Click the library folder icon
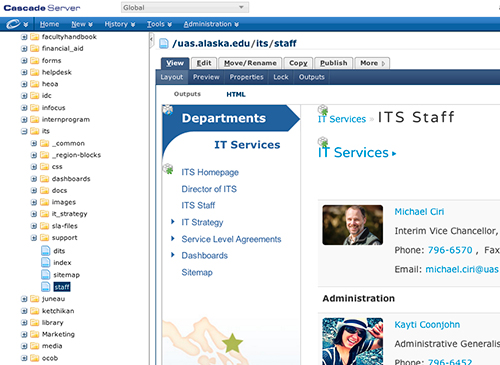 [x=35, y=322]
